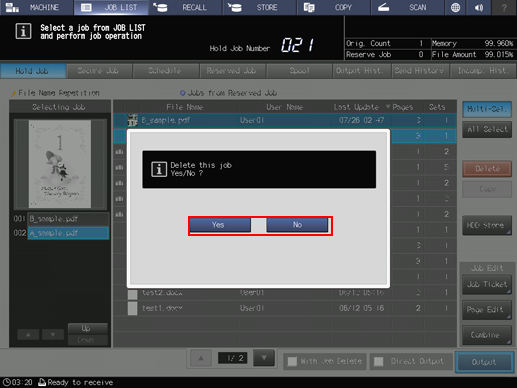Image resolution: width=517 pixels, height=388 pixels.
Task: Open the RECALL tab
Action: tap(185, 7)
